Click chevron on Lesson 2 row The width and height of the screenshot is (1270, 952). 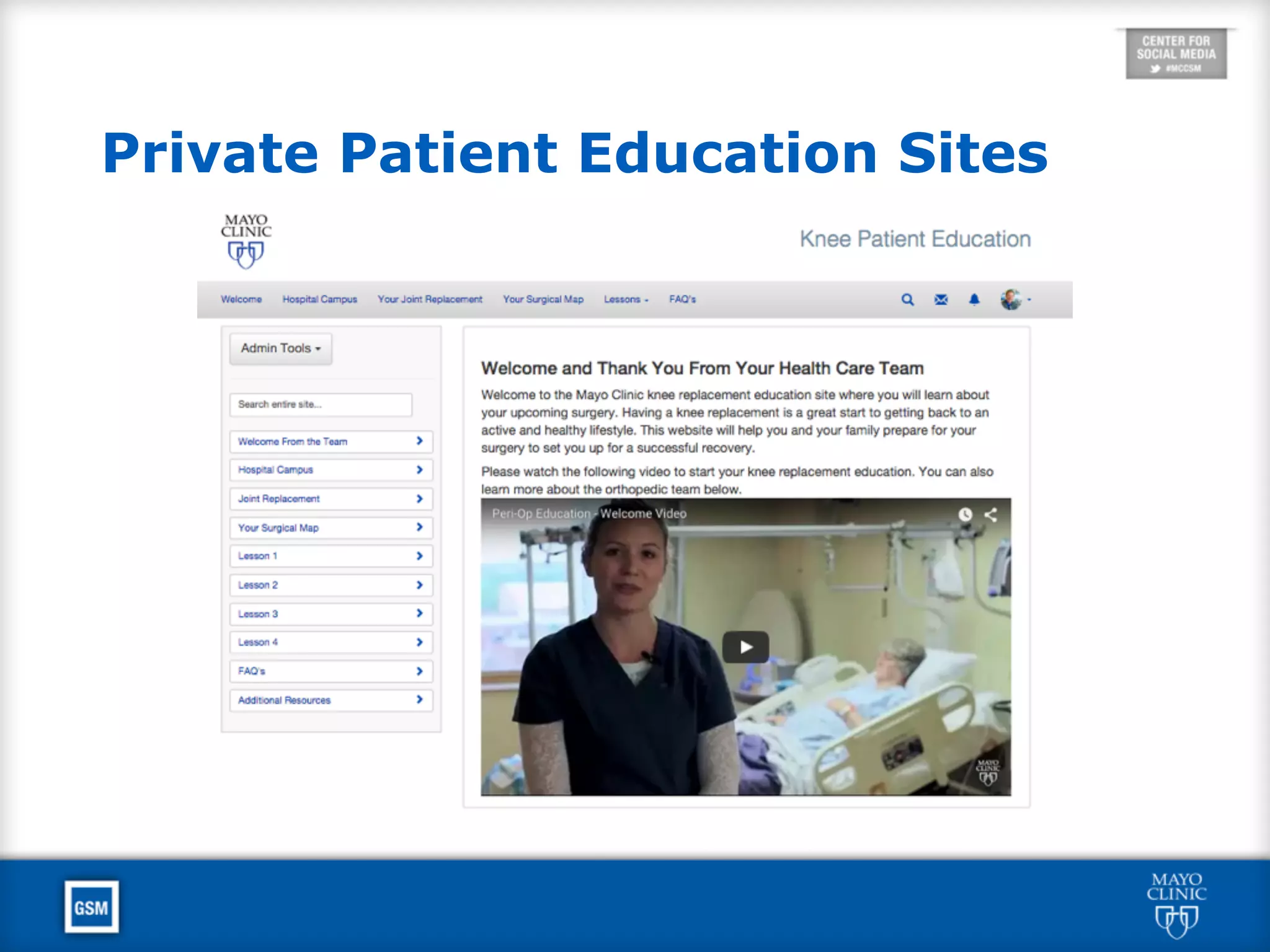coord(420,585)
